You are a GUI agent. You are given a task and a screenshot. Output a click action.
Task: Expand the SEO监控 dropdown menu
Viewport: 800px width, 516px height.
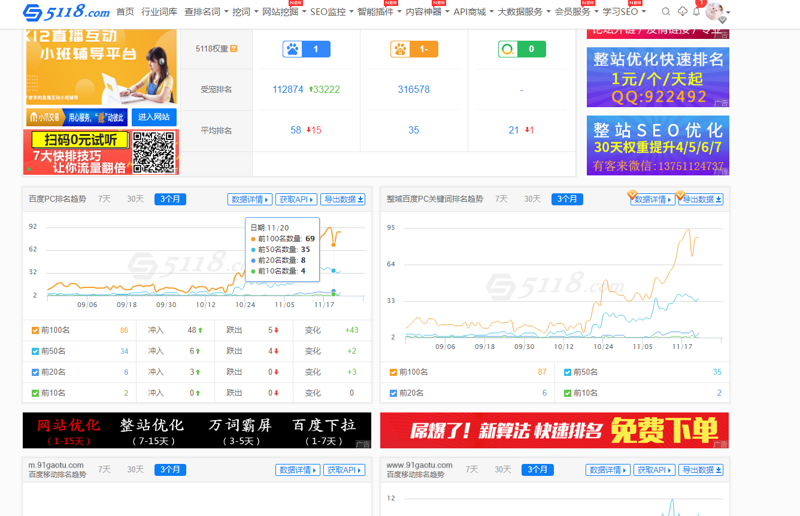(332, 11)
